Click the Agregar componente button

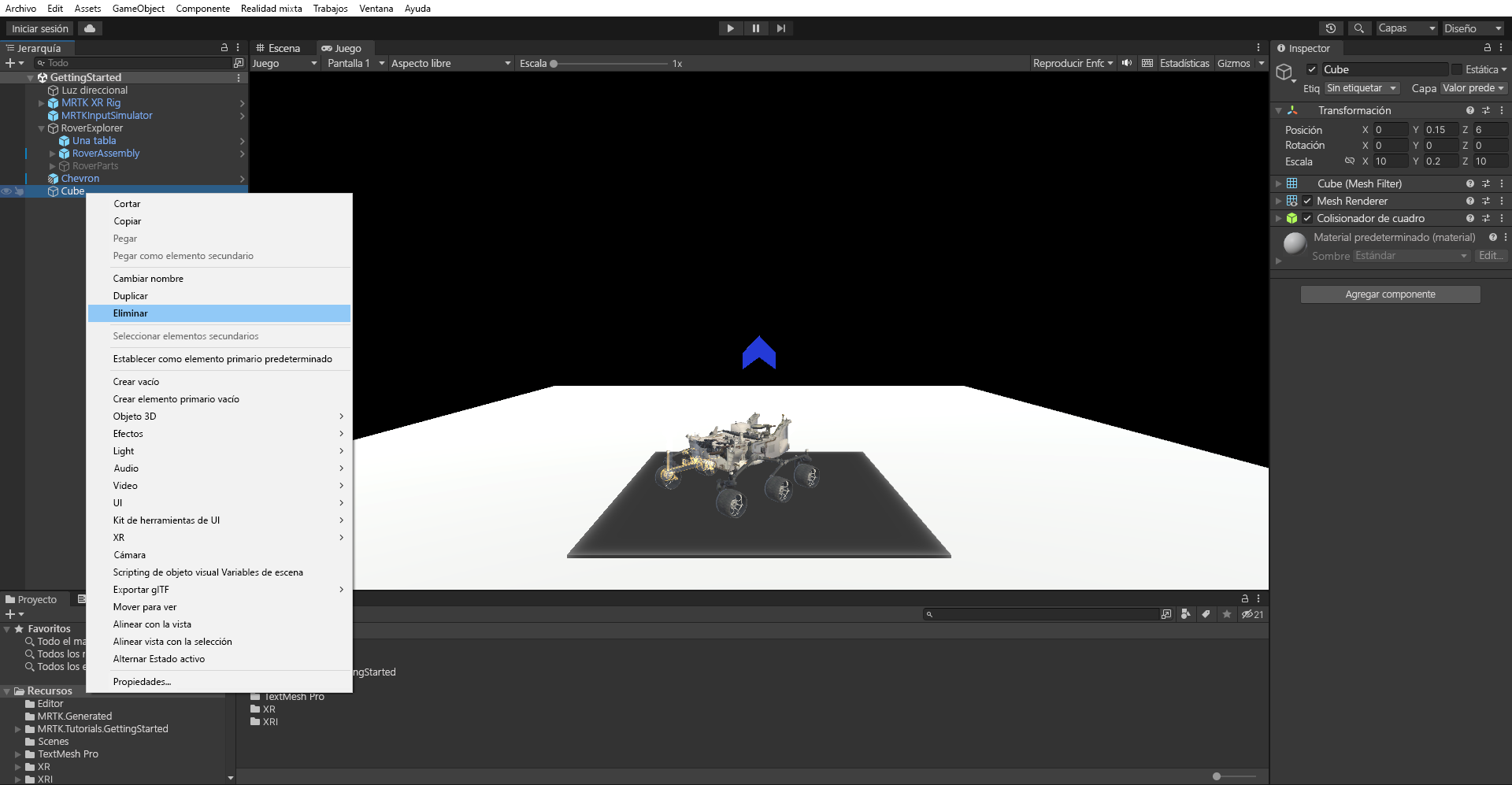pos(1390,294)
